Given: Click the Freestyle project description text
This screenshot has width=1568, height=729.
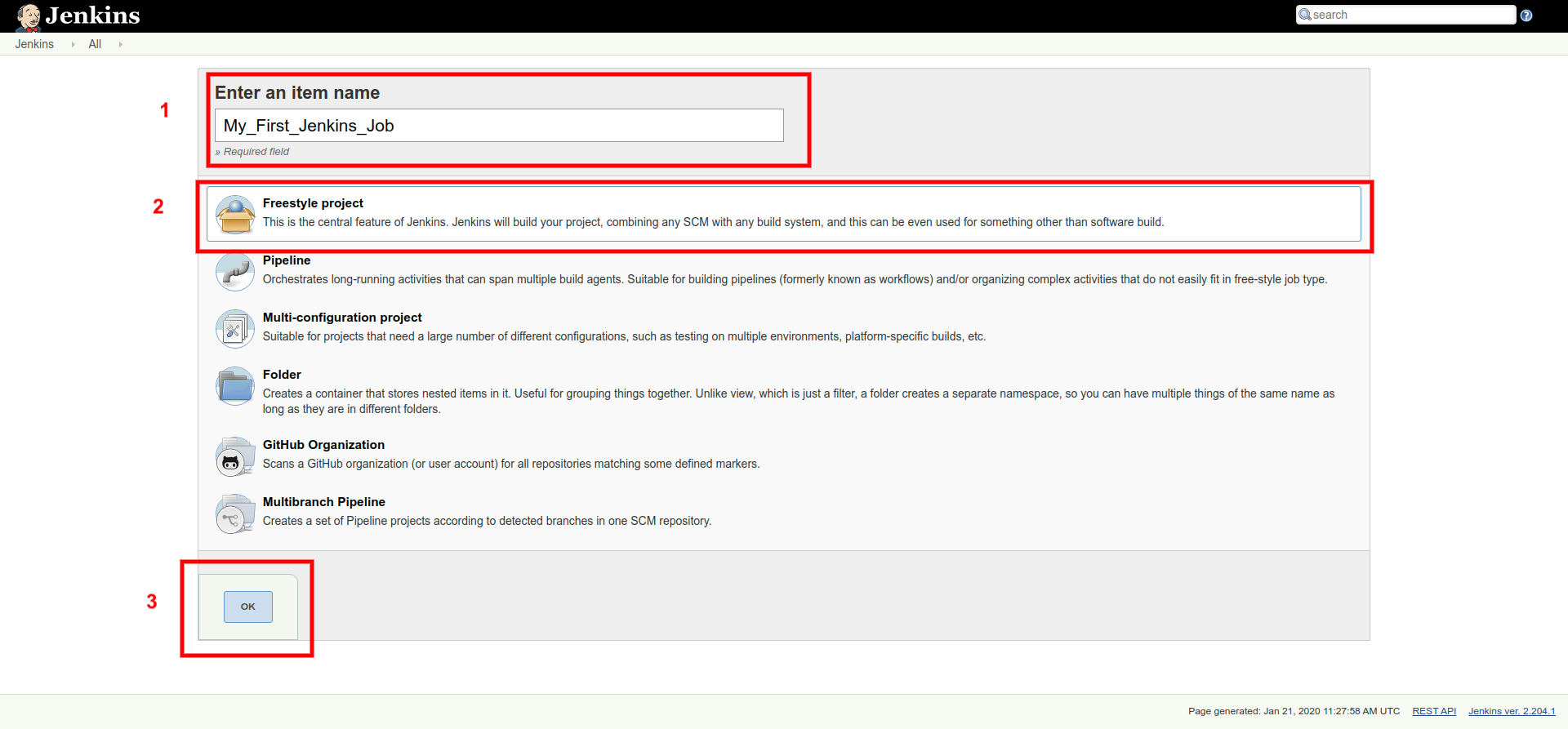Looking at the screenshot, I should pyautogui.click(x=713, y=222).
